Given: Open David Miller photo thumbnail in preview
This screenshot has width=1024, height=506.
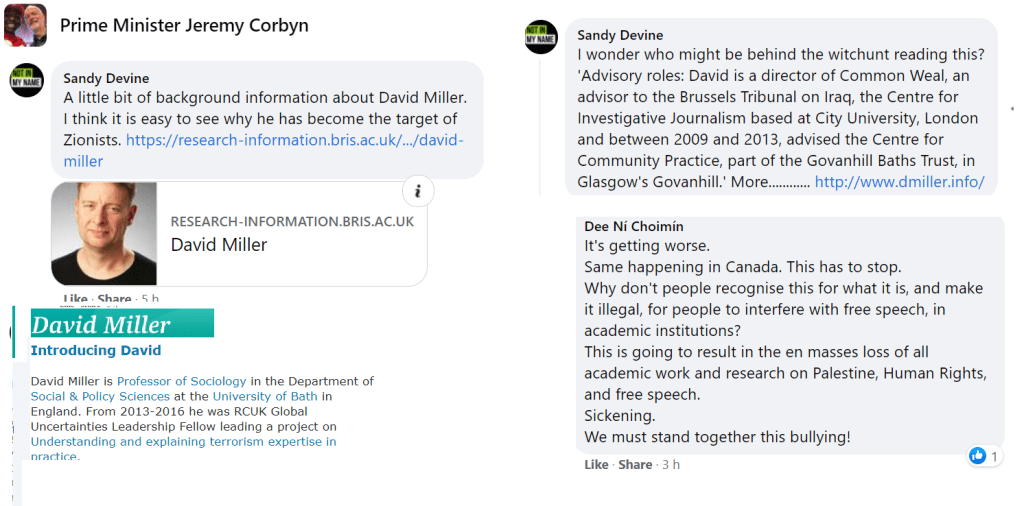Looking at the screenshot, I should 104,233.
